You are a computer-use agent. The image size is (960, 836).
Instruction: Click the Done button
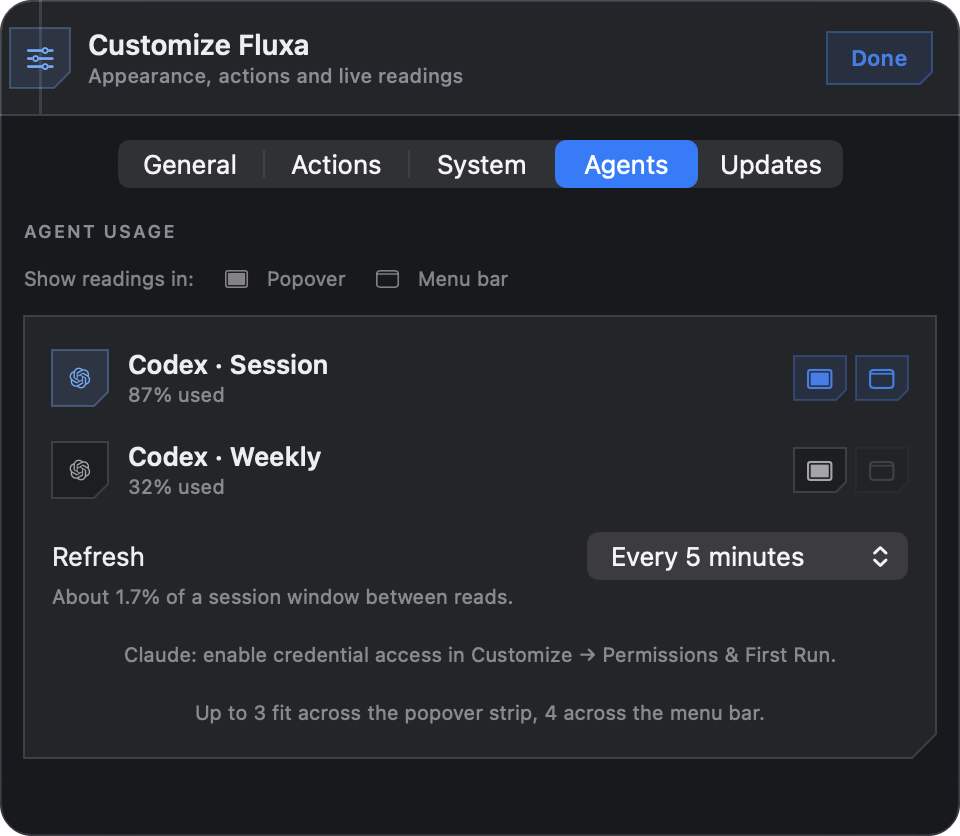879,58
